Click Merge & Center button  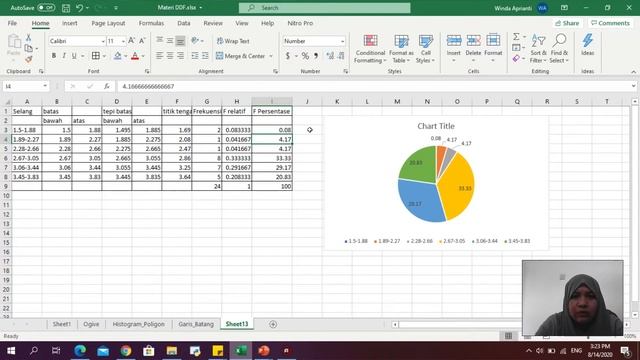click(x=240, y=56)
